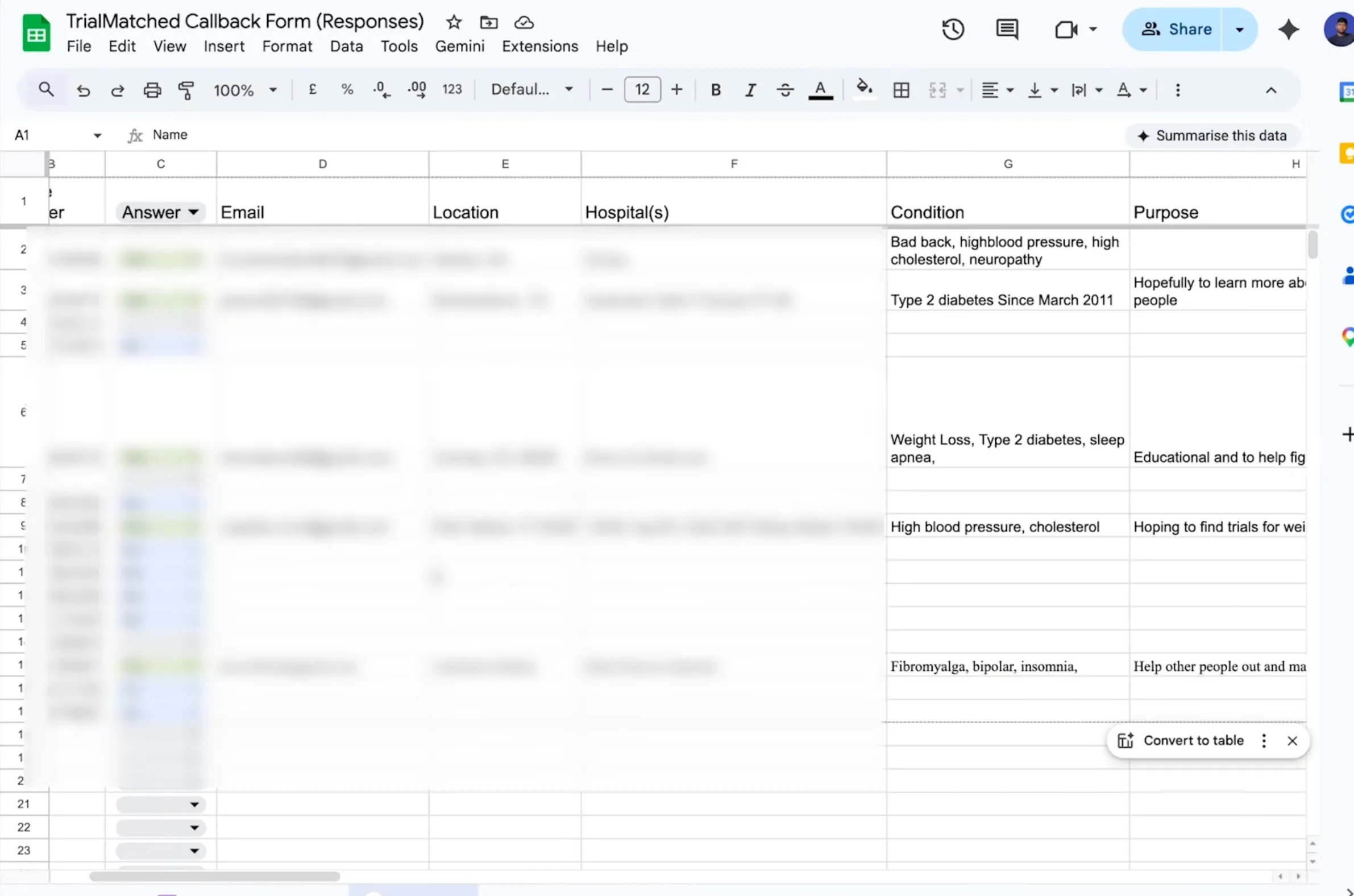Open the merge cells tool
This screenshot has height=896, width=1354.
[x=938, y=90]
